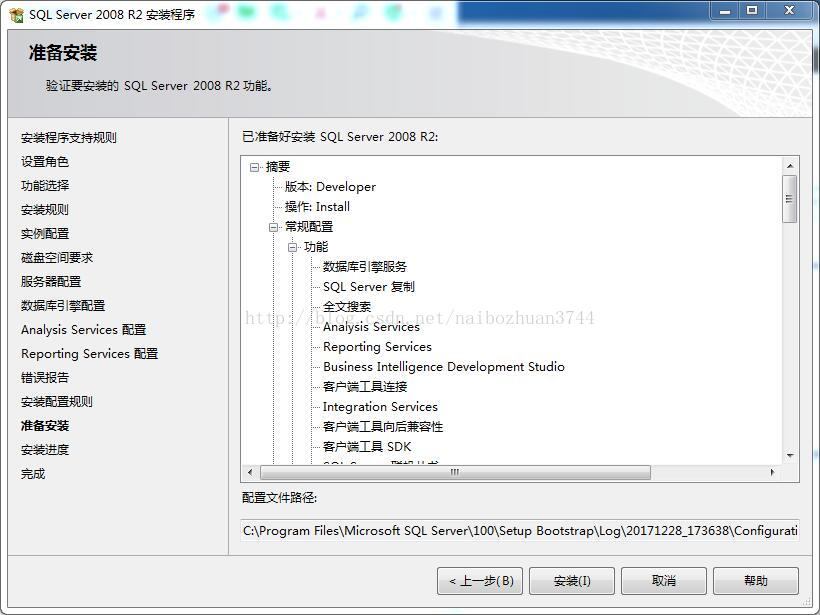This screenshot has width=820, height=615.
Task: Collapse the 常规配置 tree node
Action: coord(274,227)
